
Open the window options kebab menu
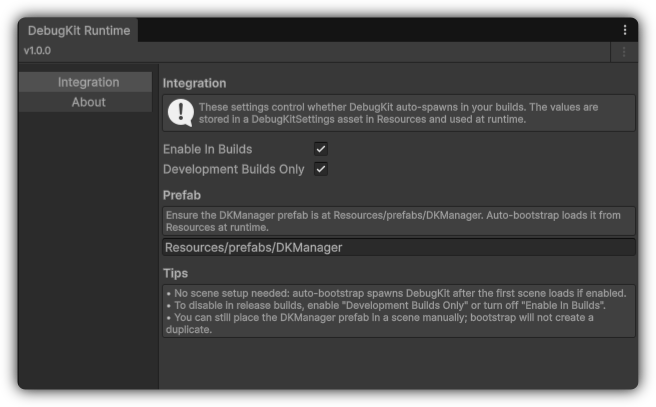(625, 31)
